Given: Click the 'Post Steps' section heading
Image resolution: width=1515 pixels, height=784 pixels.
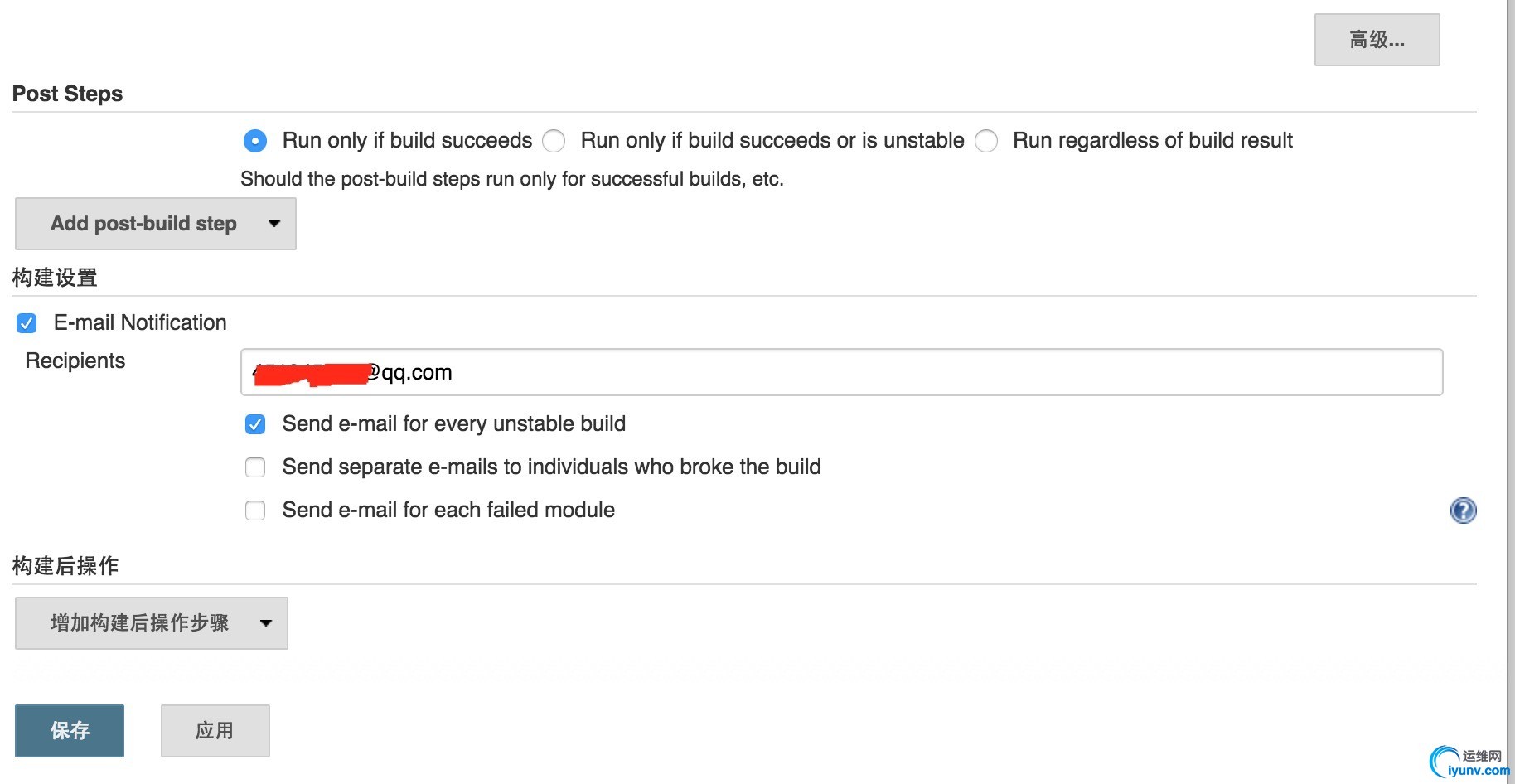Looking at the screenshot, I should 67,94.
